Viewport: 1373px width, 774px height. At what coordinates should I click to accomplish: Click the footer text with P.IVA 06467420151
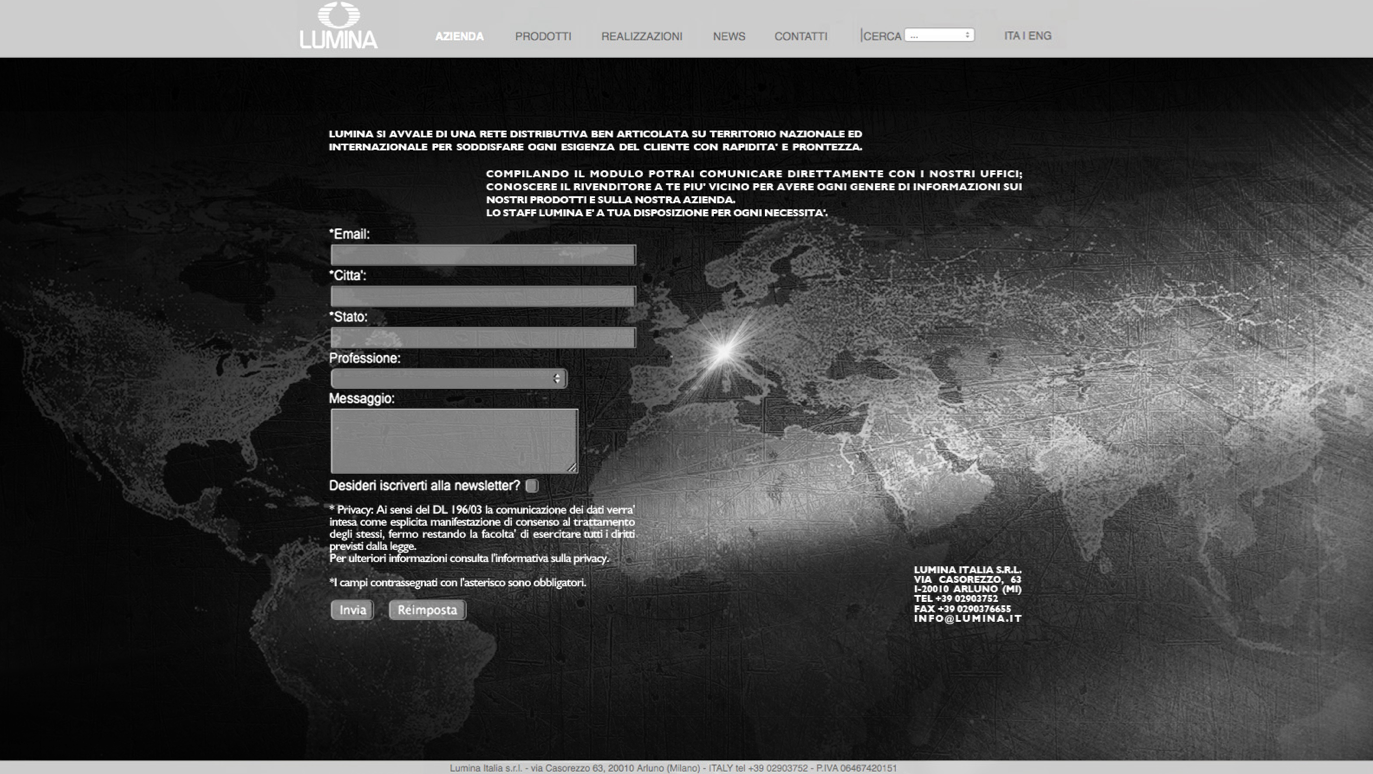(x=673, y=768)
